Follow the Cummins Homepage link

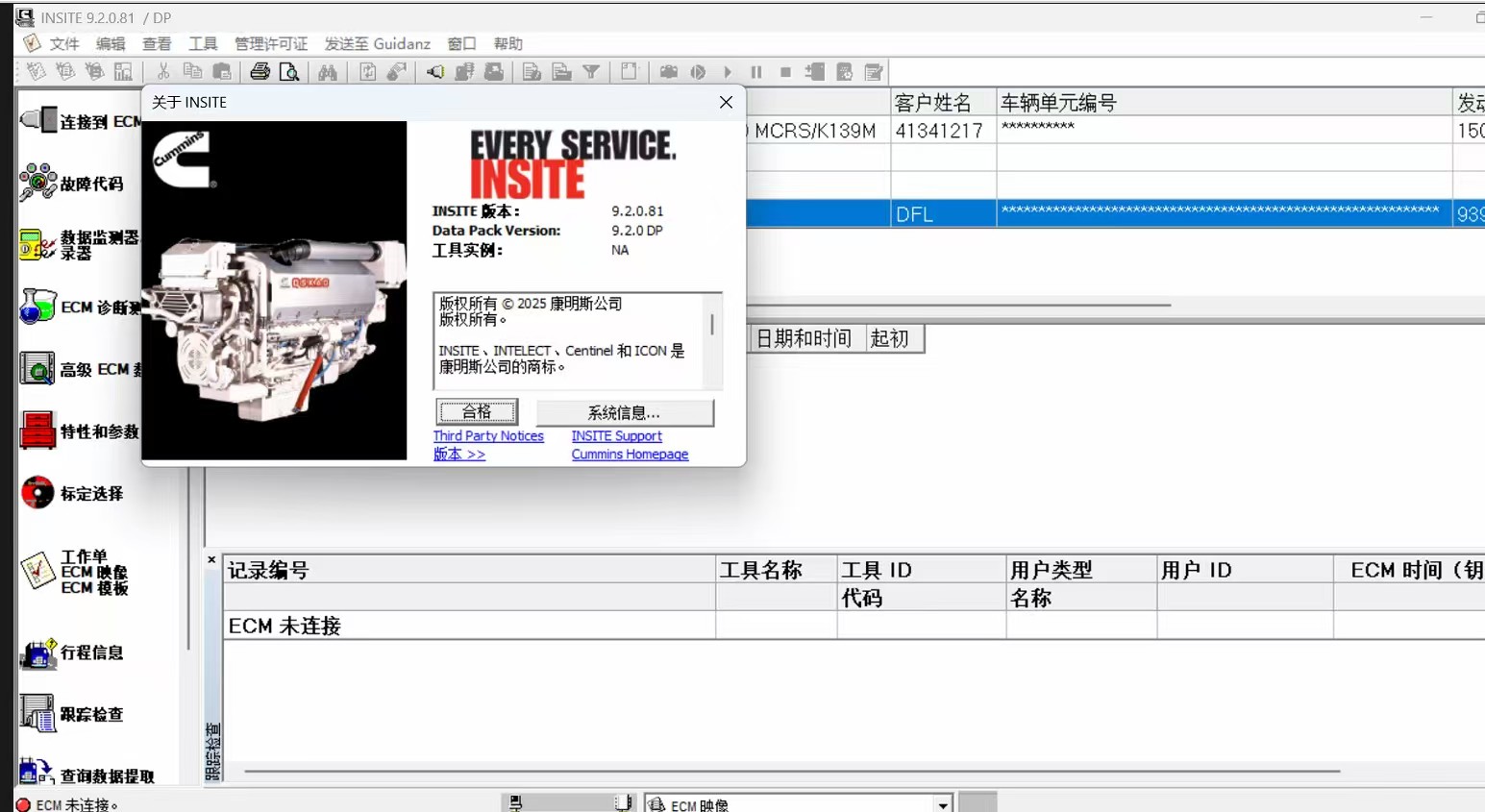(x=630, y=454)
